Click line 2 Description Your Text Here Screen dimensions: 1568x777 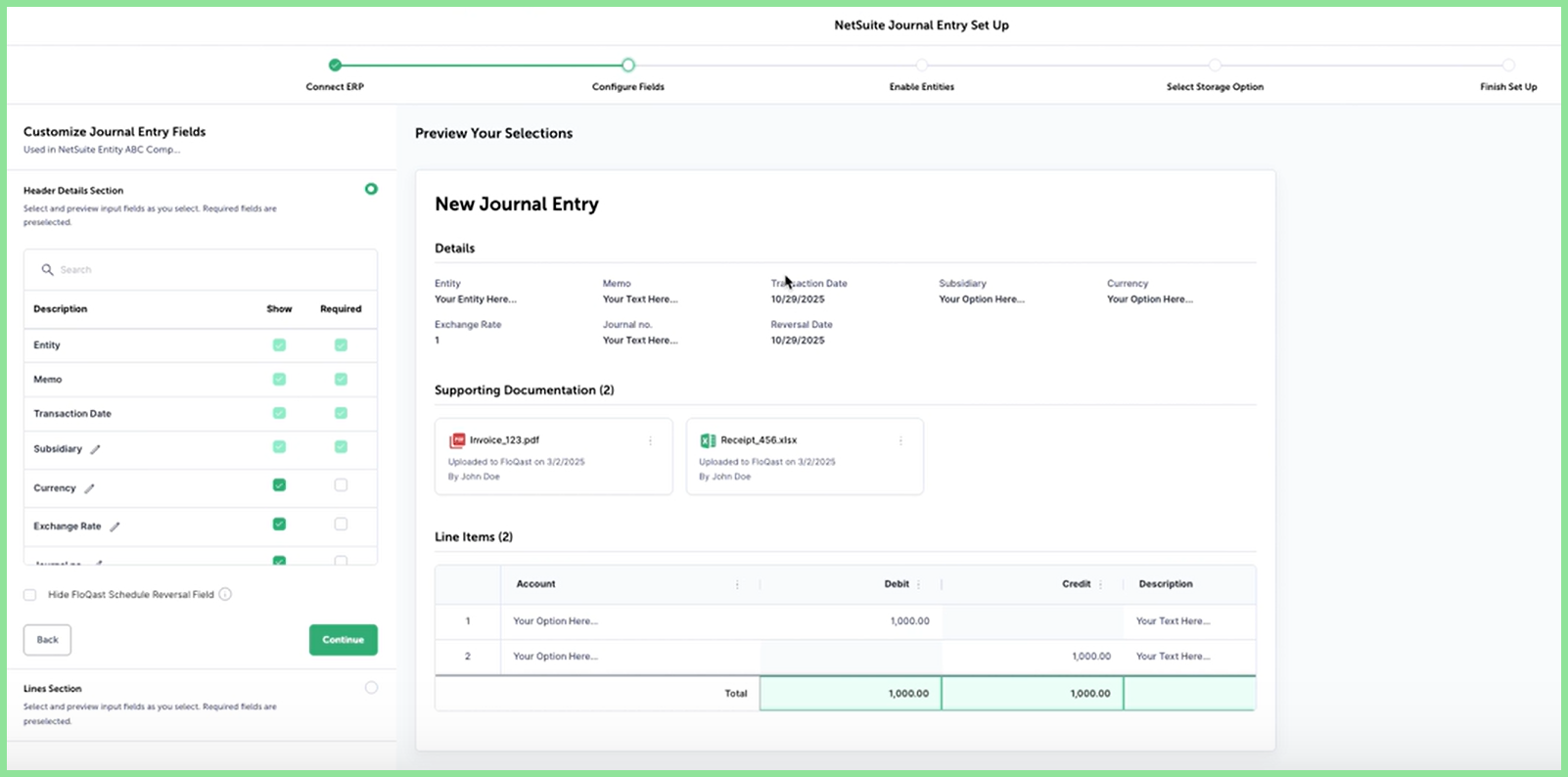coord(1173,657)
